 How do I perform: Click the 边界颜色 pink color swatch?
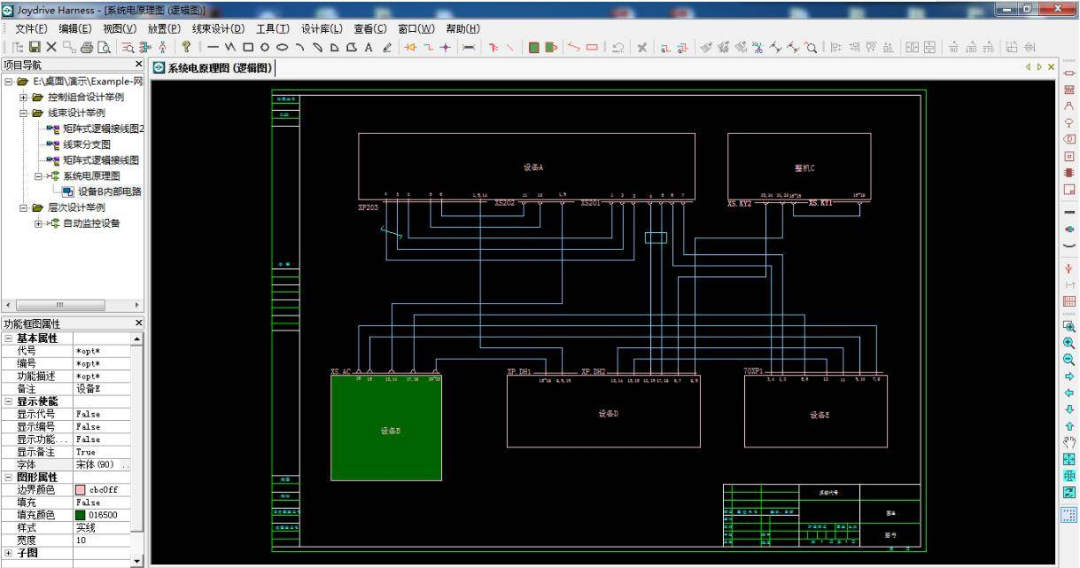[x=80, y=490]
